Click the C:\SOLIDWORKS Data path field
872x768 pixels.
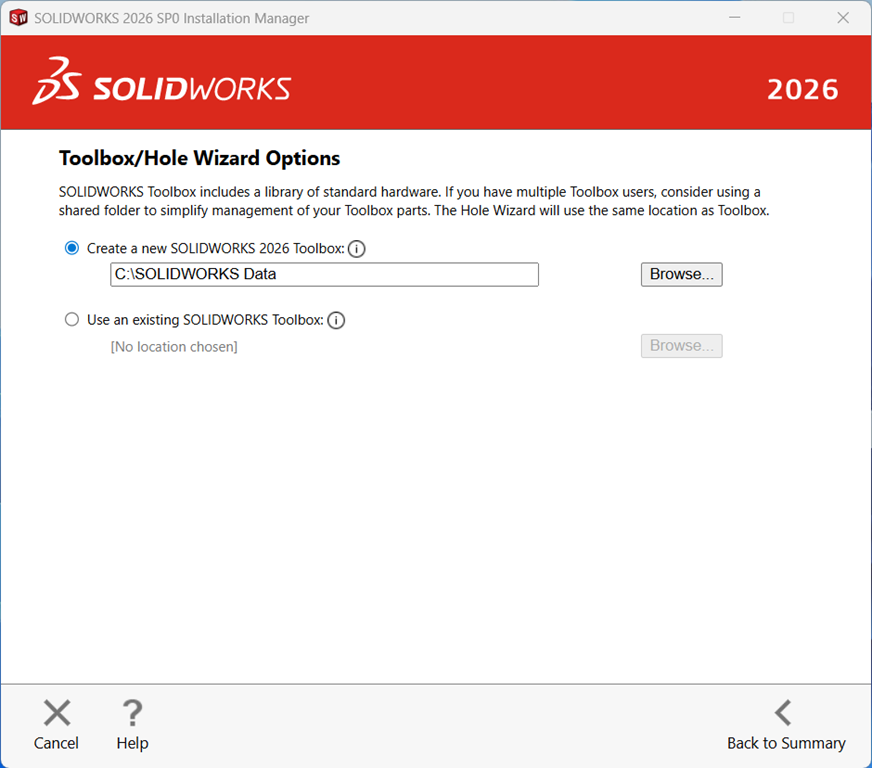[324, 274]
